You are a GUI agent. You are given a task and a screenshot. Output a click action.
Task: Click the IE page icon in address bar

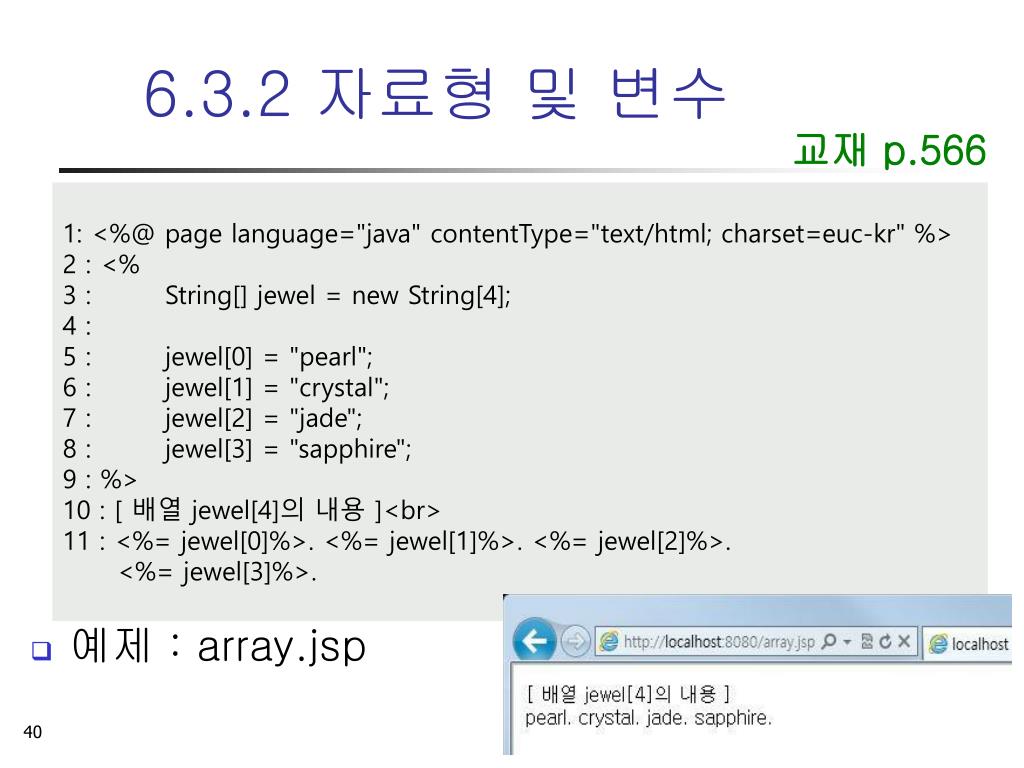click(609, 642)
